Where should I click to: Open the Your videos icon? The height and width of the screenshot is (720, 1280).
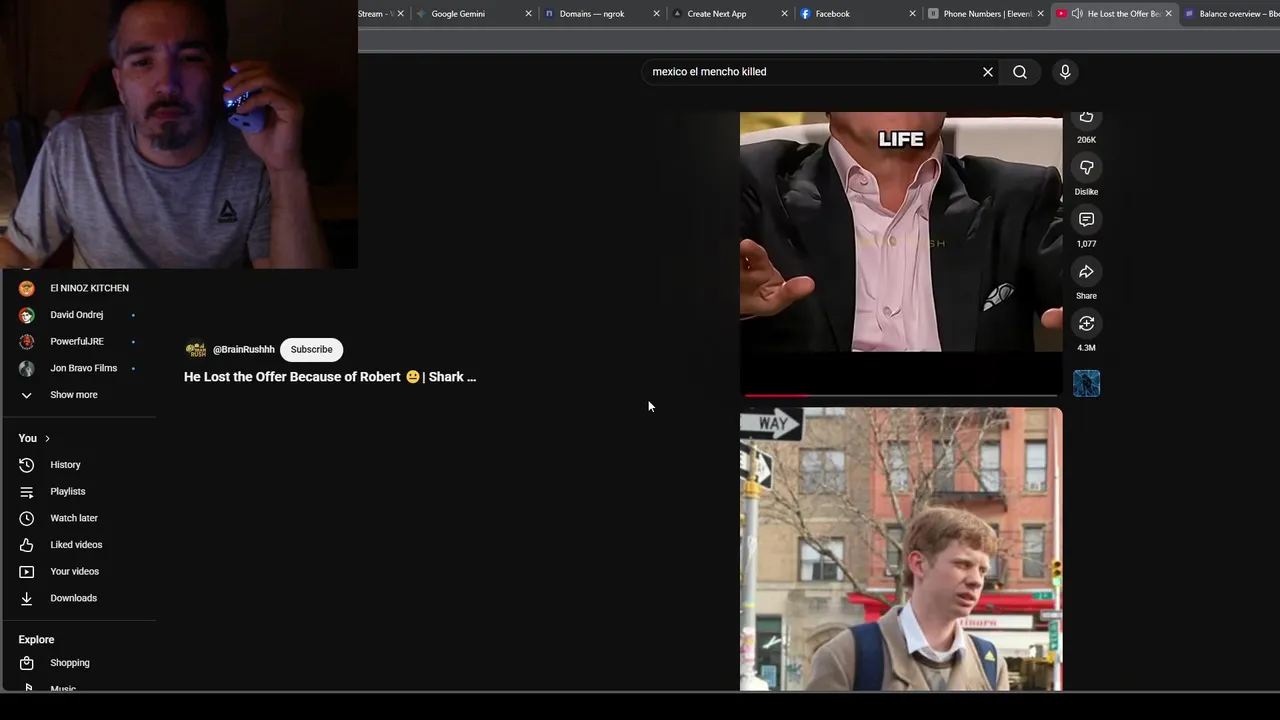pyautogui.click(x=27, y=572)
